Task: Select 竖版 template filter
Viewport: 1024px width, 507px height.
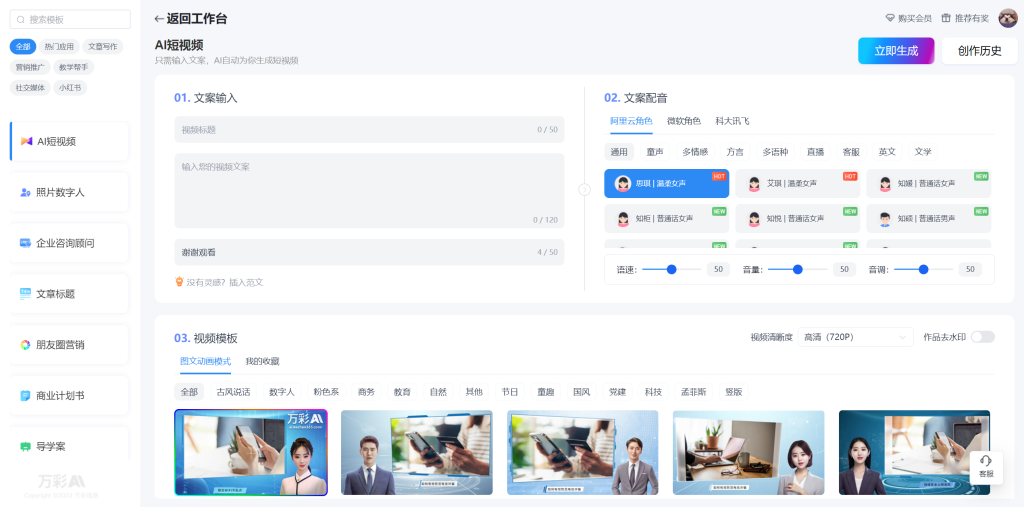Action: coord(733,392)
